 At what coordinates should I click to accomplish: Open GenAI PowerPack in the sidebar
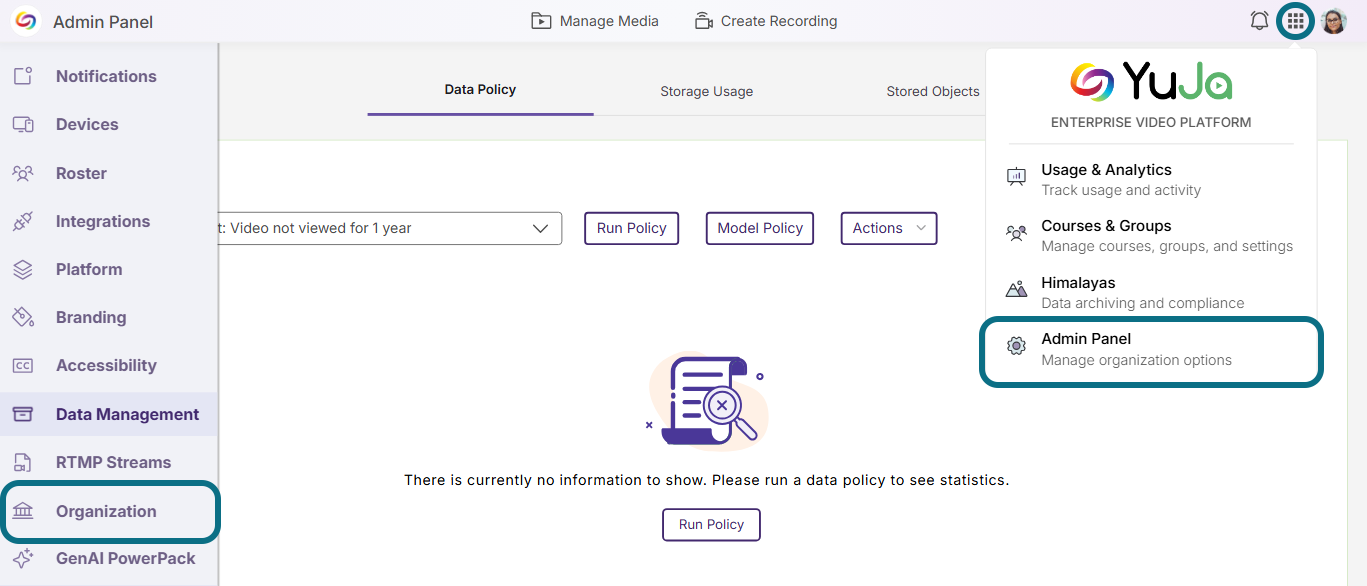click(109, 558)
